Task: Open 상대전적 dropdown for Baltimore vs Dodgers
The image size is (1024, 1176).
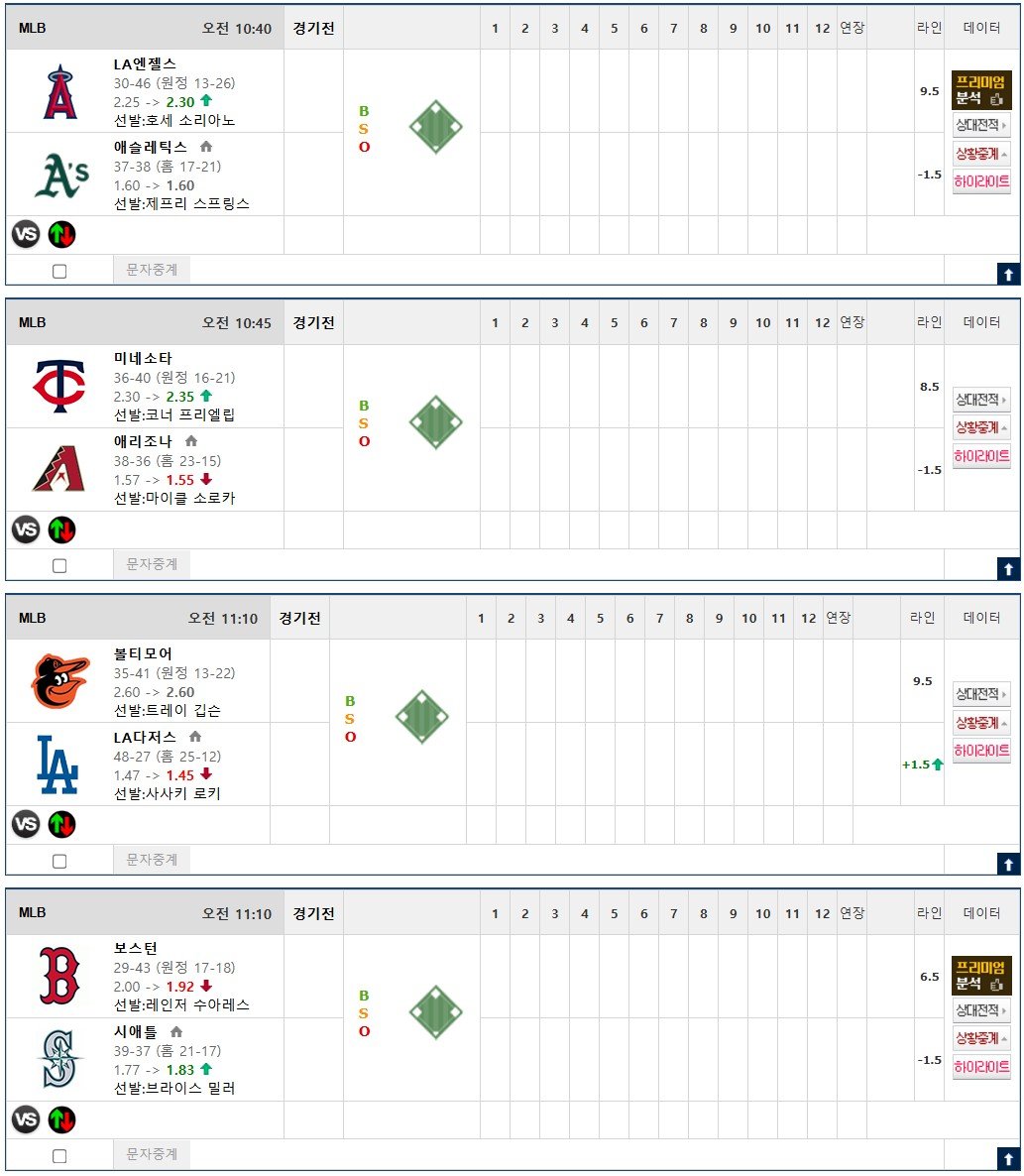Action: pyautogui.click(x=980, y=694)
